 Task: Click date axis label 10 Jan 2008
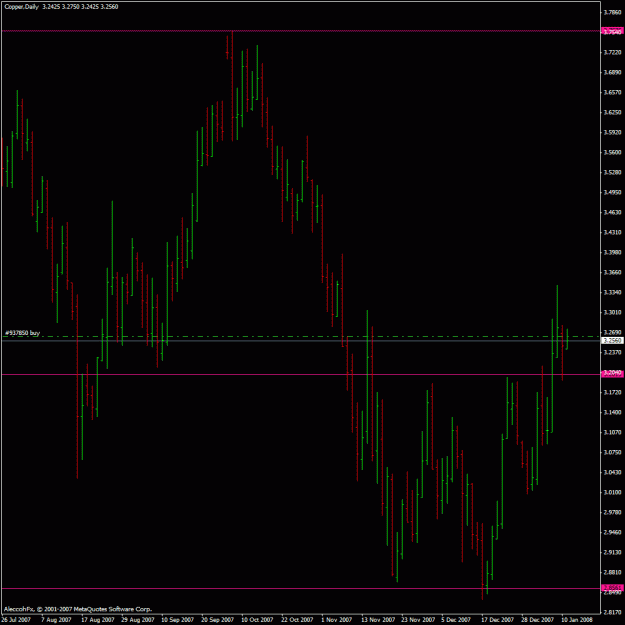(577, 620)
